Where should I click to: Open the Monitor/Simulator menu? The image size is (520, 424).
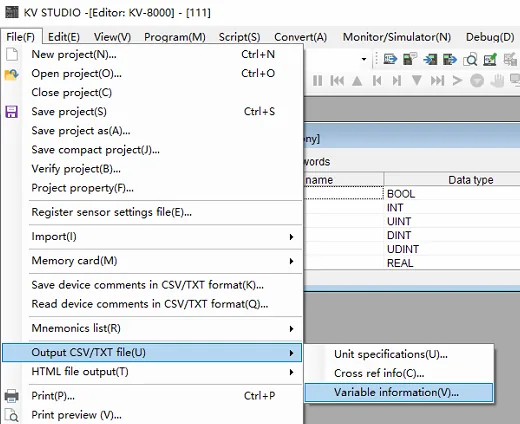pos(397,37)
